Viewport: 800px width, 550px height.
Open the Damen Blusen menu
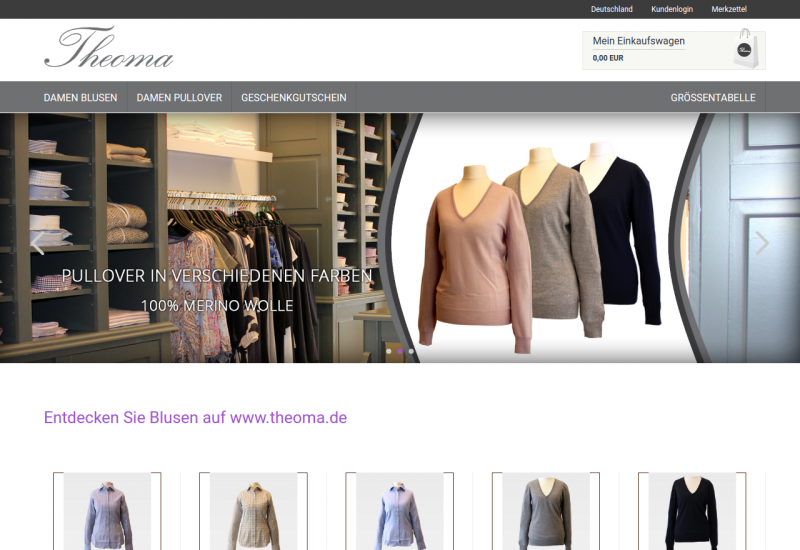80,98
